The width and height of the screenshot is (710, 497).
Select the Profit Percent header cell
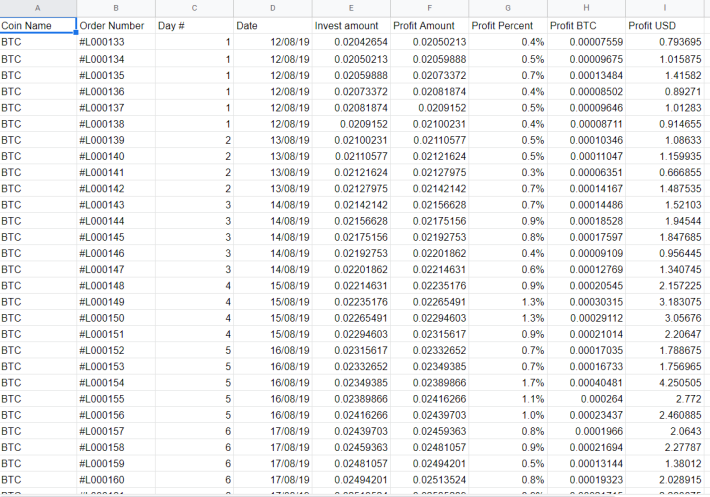click(508, 26)
